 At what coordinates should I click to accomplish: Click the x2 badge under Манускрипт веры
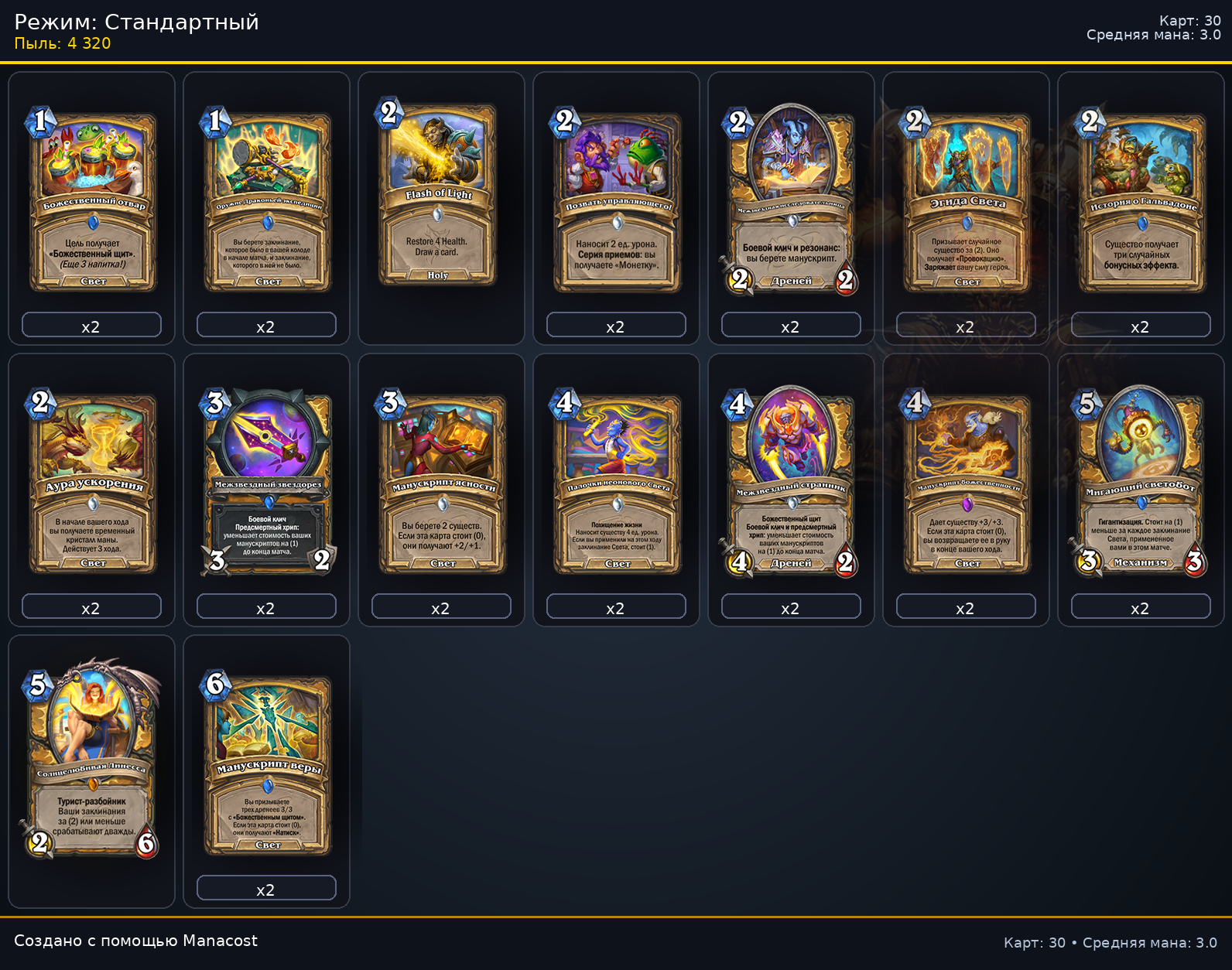point(266,888)
